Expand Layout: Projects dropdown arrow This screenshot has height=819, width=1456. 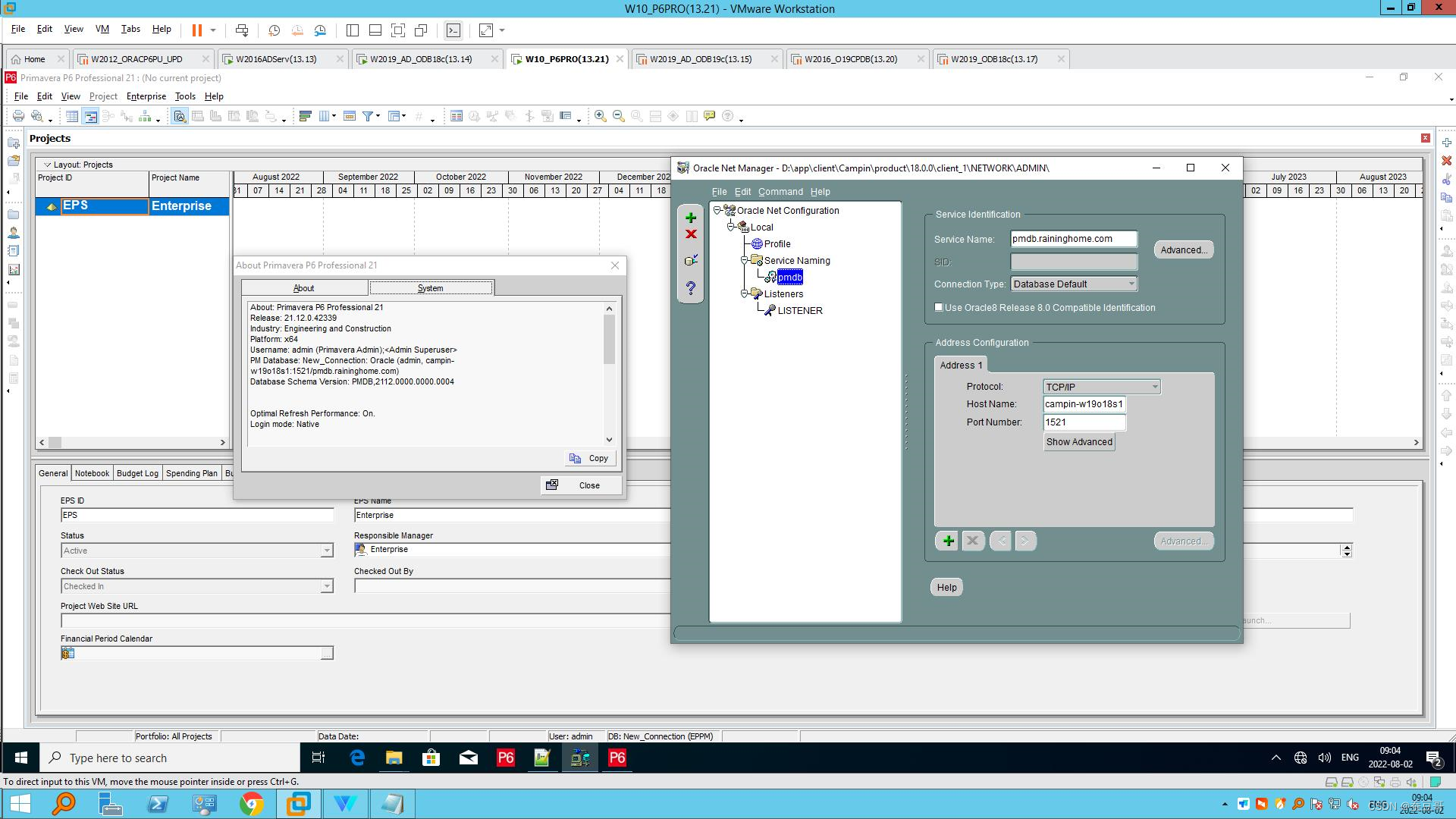click(x=47, y=165)
